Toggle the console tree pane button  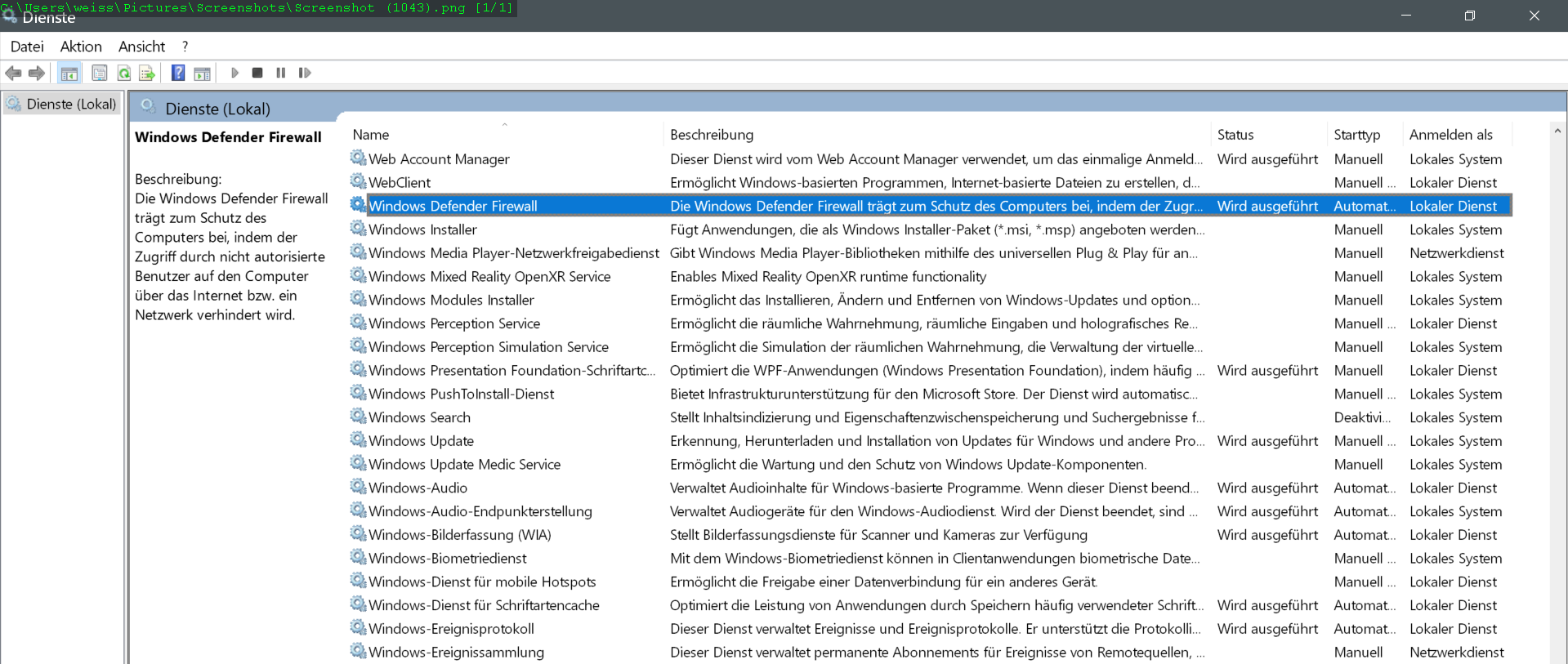click(69, 74)
